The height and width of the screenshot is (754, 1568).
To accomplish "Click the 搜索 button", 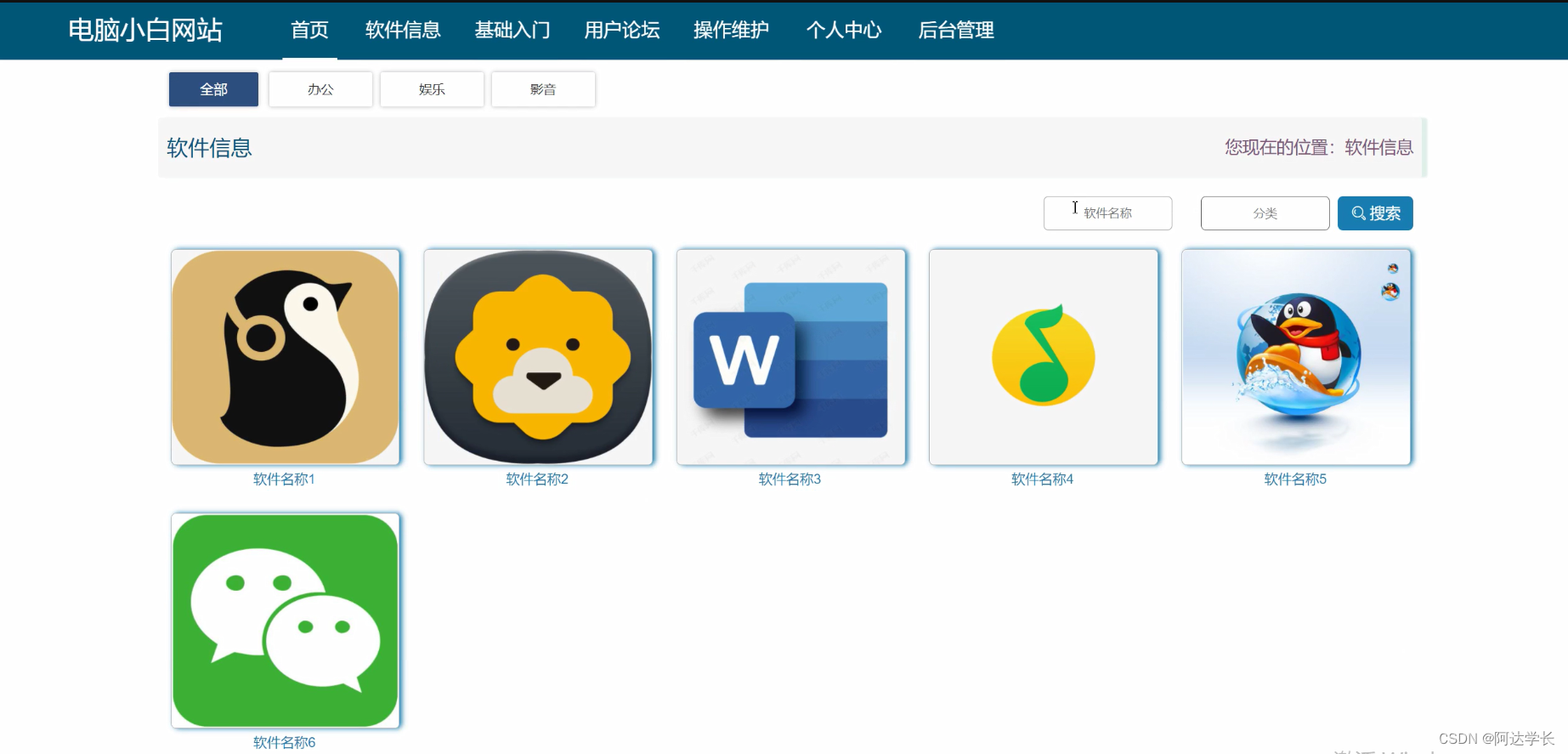I will point(1375,213).
